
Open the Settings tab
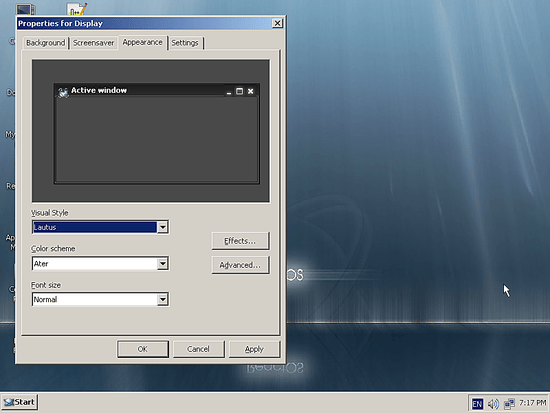[185, 43]
